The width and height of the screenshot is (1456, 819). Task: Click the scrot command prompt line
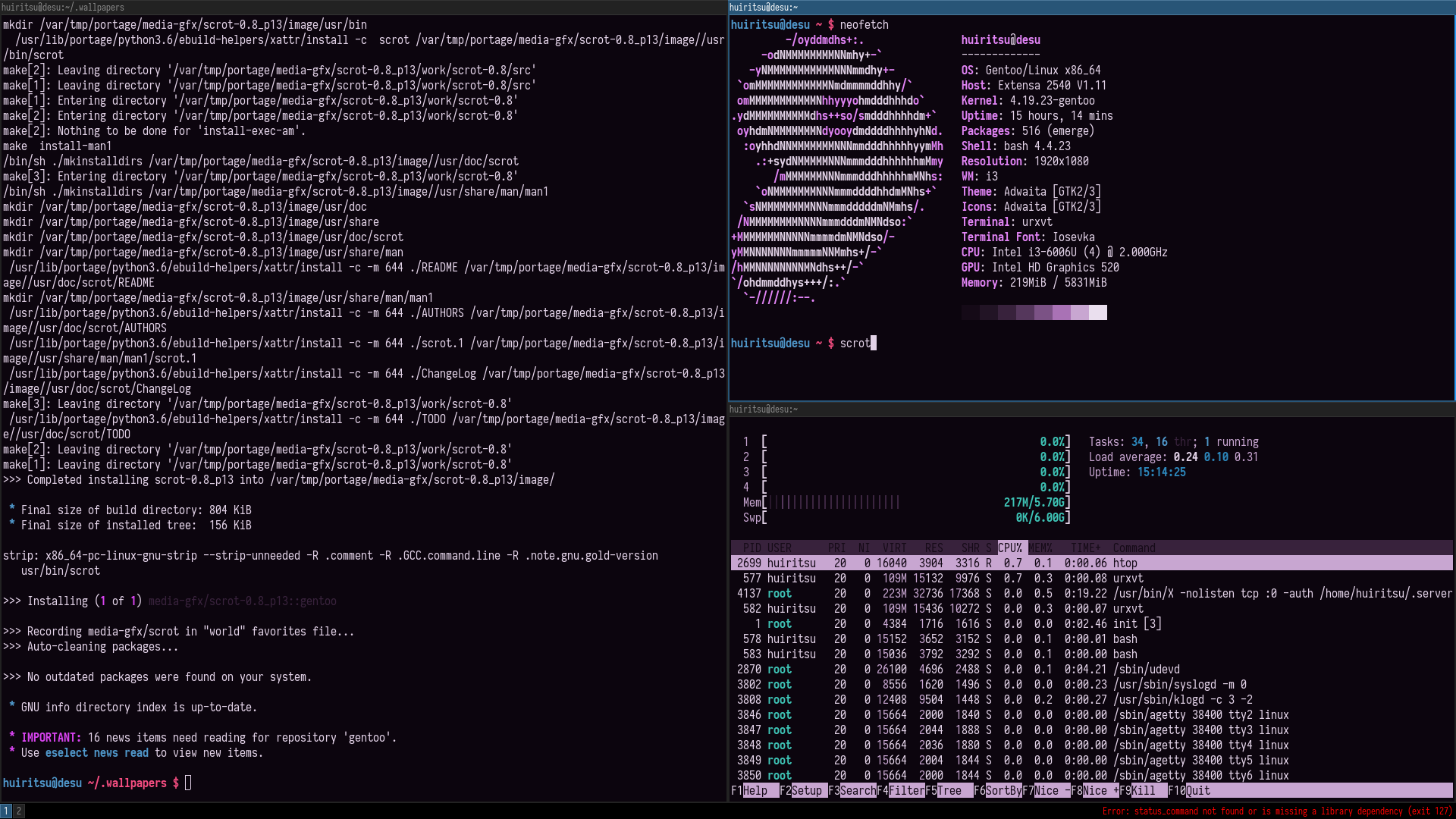coord(854,343)
